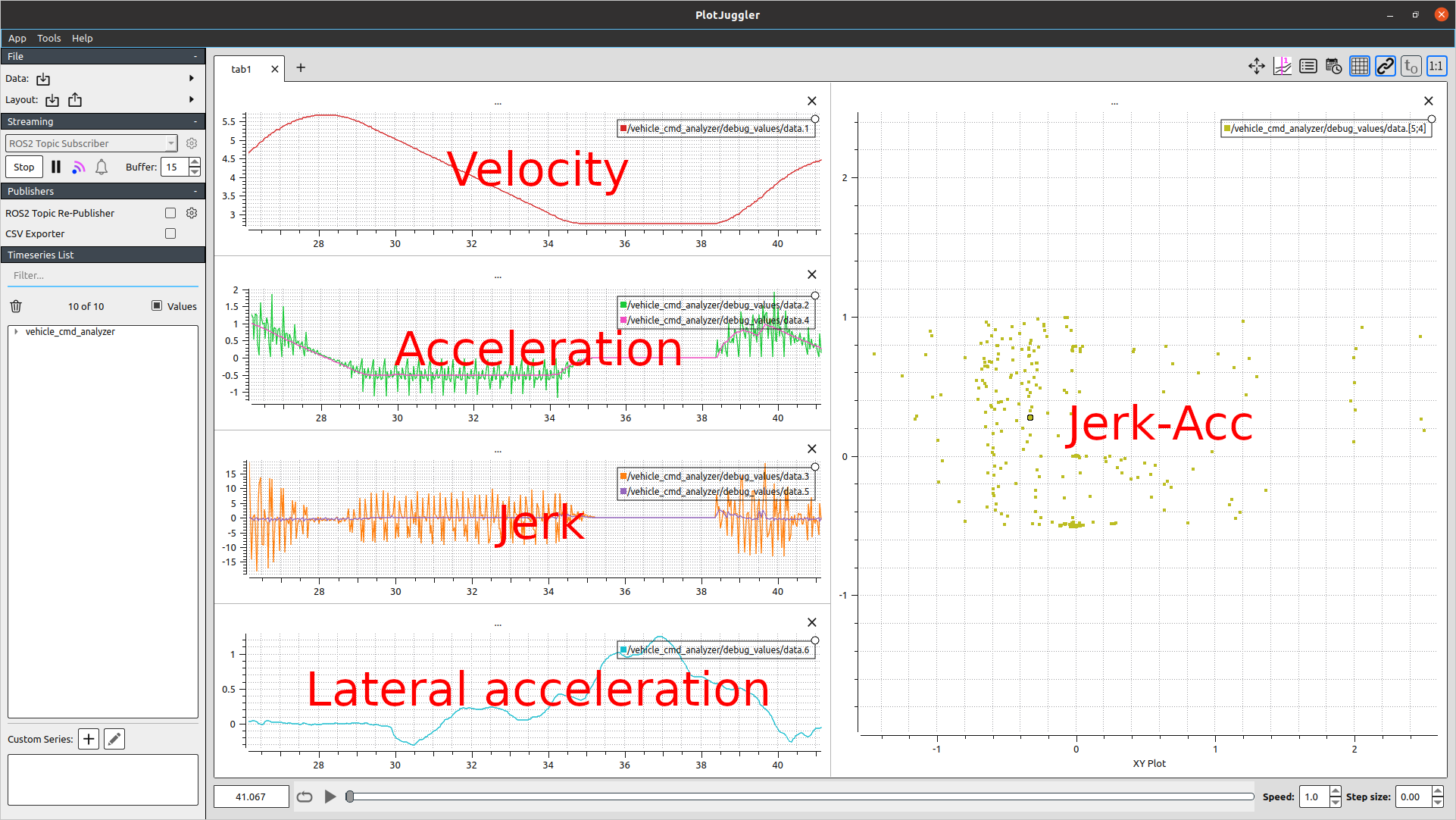Open the Tools menu

click(x=48, y=38)
